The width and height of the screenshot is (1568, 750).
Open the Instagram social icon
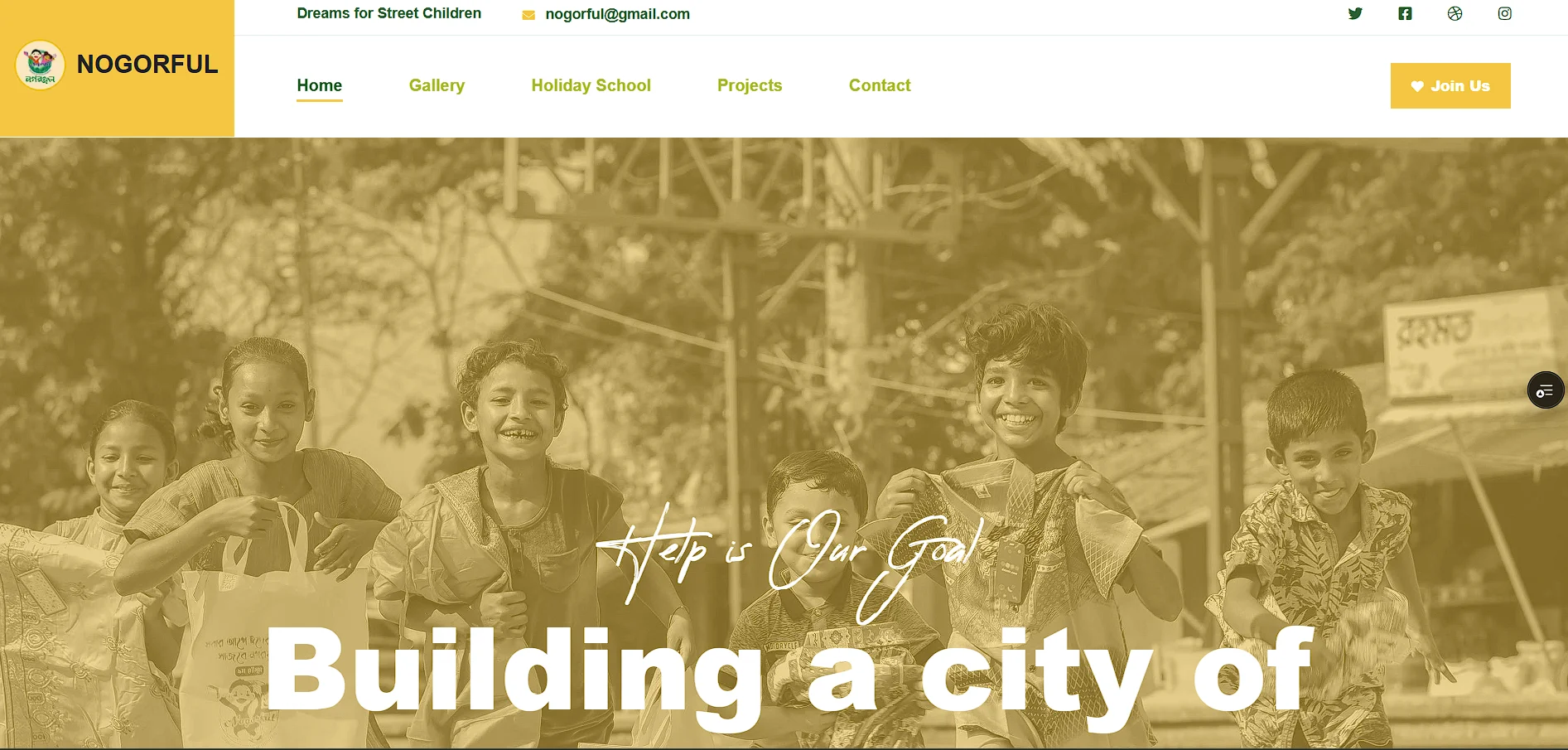1505,13
